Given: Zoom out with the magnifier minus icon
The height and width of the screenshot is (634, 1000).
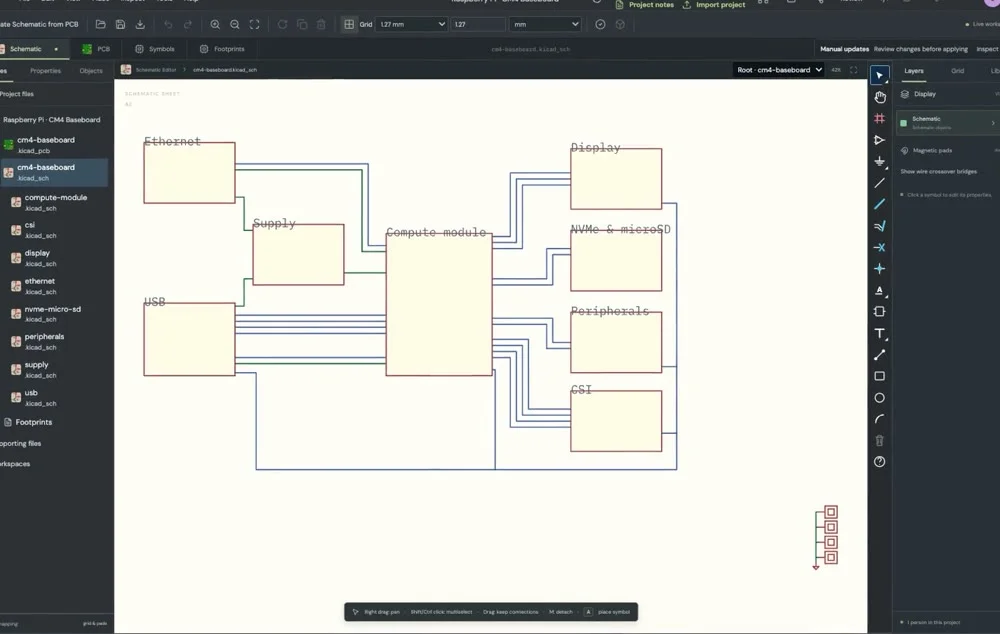Looking at the screenshot, I should (x=235, y=24).
